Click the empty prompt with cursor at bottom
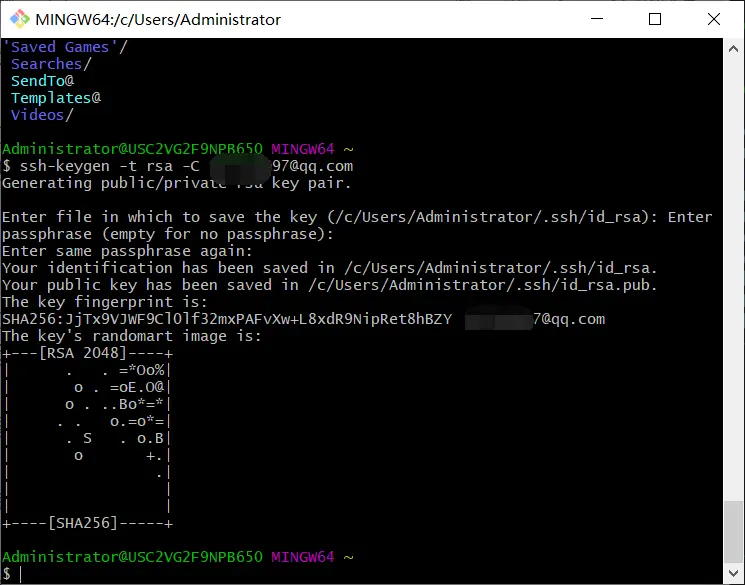 point(12,574)
